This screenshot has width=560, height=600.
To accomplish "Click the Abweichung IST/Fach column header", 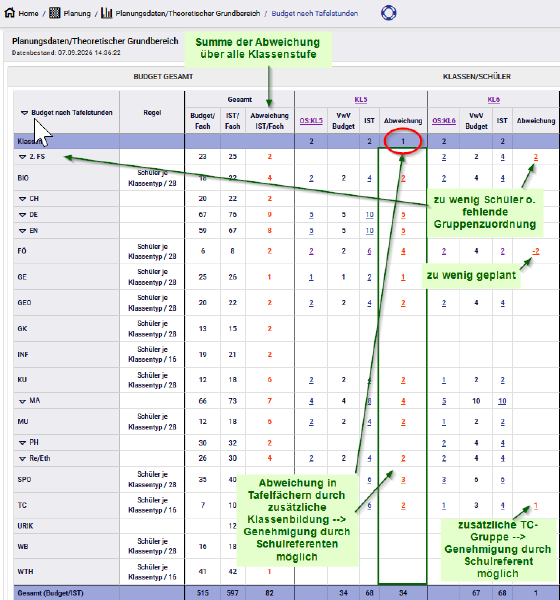I will [x=269, y=121].
